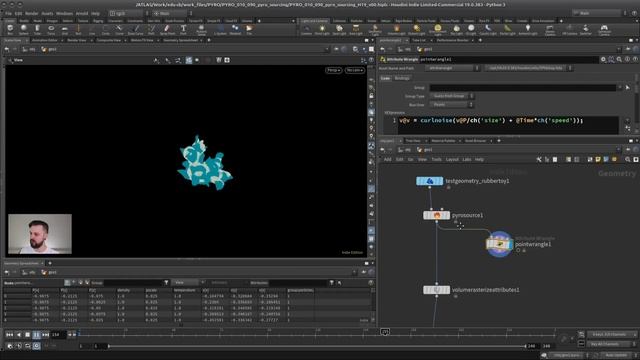Open the Arnold menu
Screen dimensions: 640x360
[82, 13]
